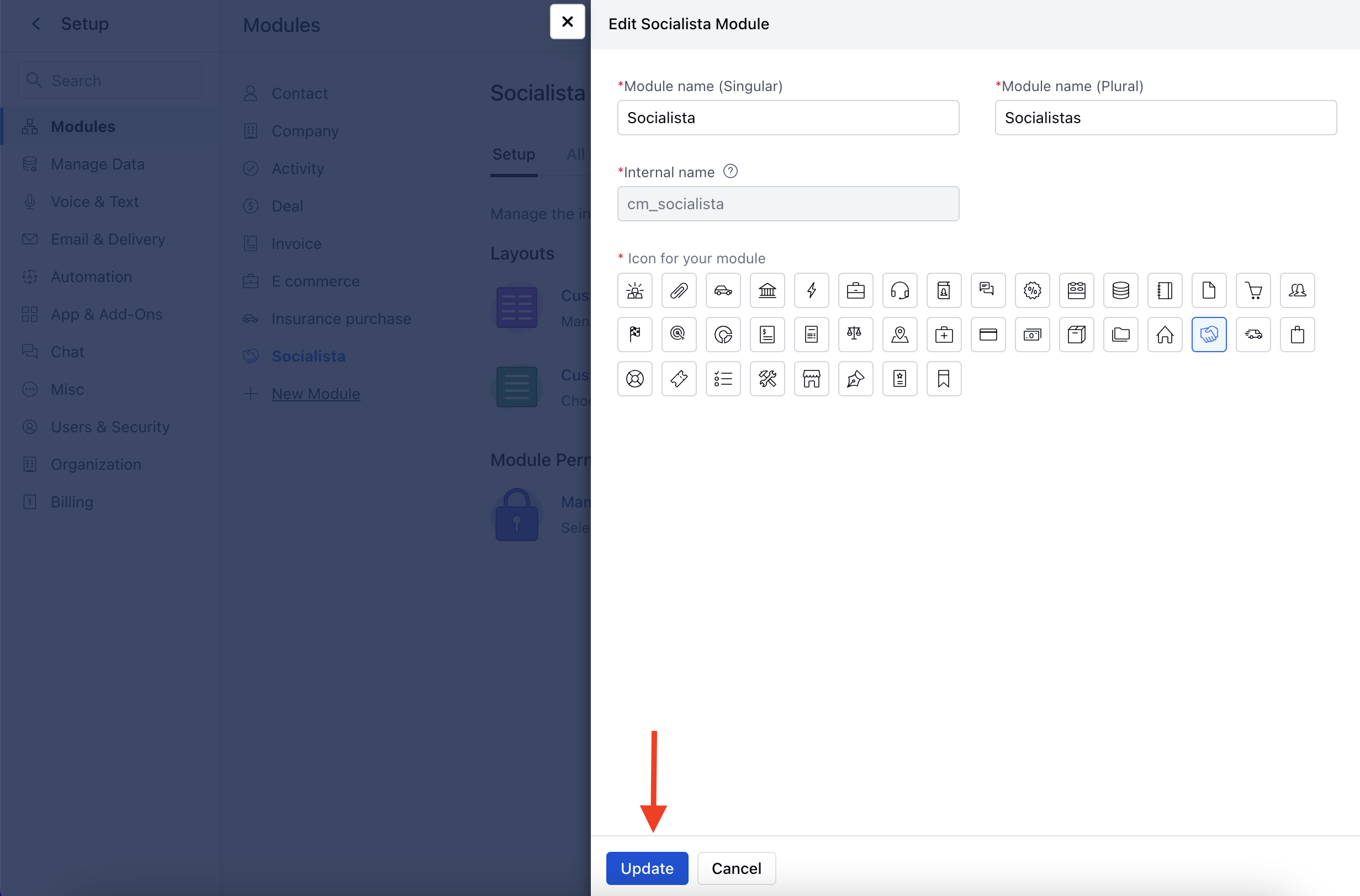Image resolution: width=1360 pixels, height=896 pixels.
Task: Open Users & Security settings
Action: (x=110, y=427)
